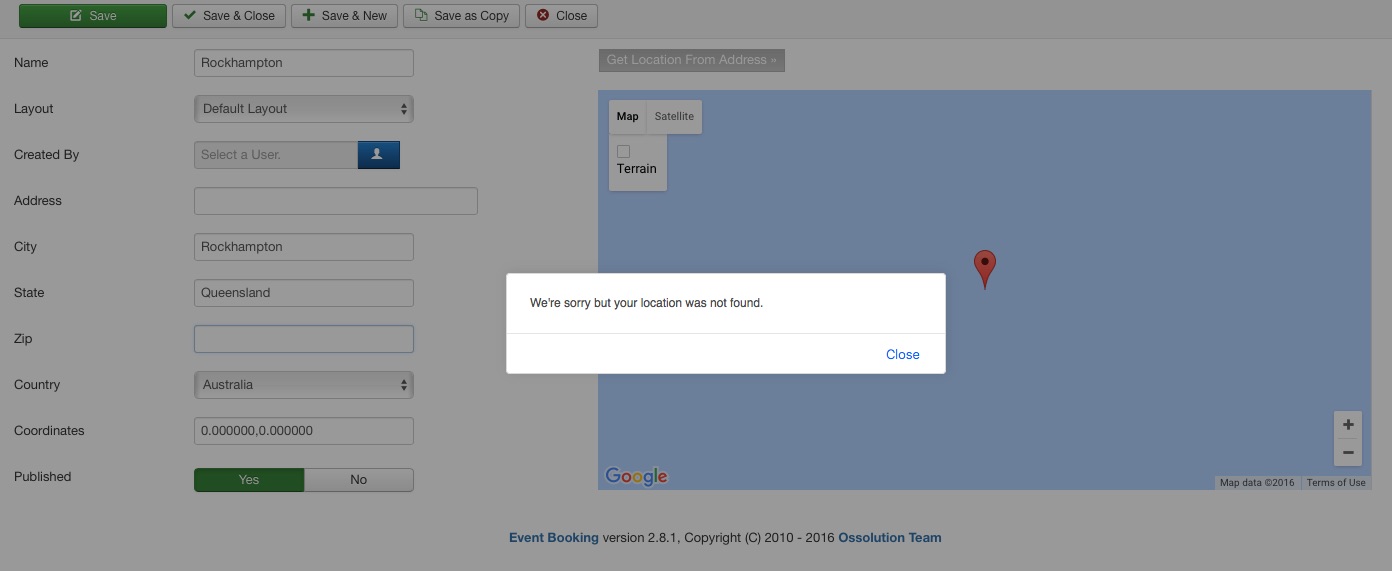
Task: Click Save & New plus button
Action: tap(344, 16)
